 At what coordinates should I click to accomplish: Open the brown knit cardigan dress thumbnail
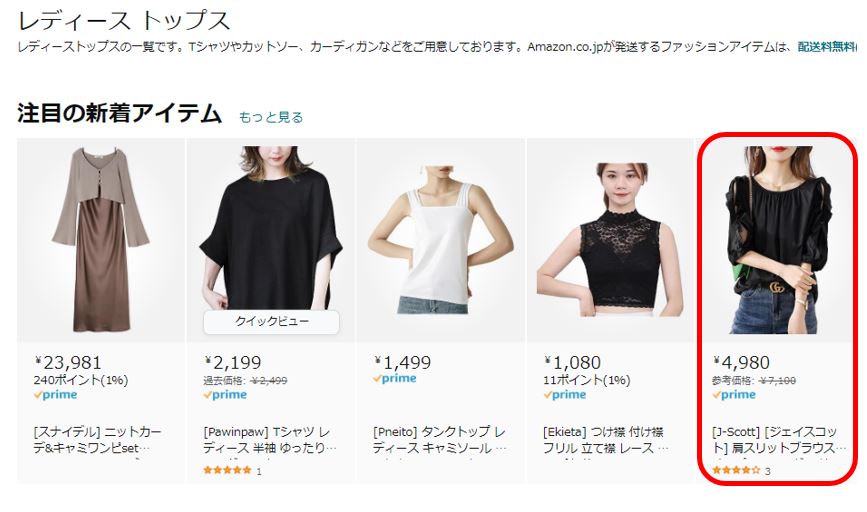point(101,240)
